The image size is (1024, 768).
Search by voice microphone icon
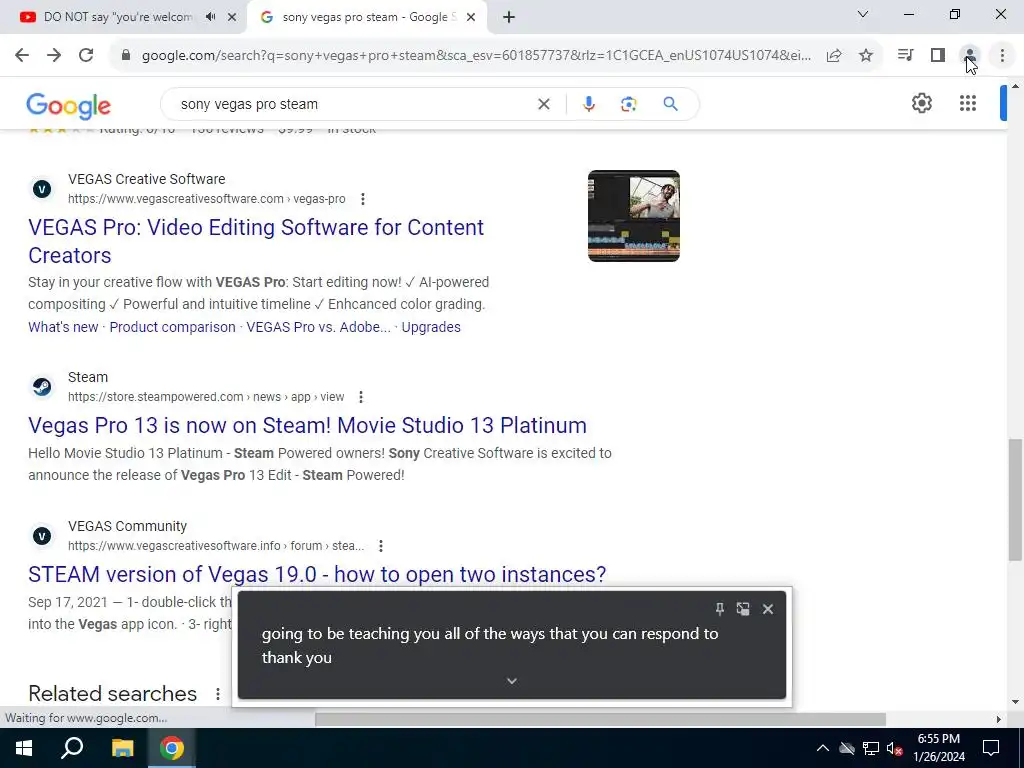[588, 104]
